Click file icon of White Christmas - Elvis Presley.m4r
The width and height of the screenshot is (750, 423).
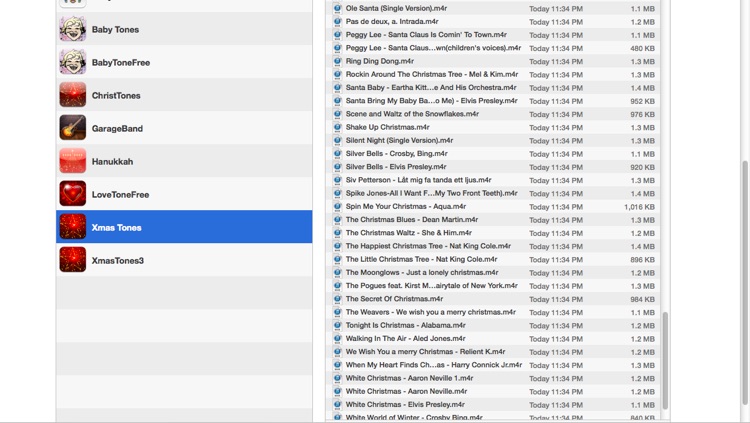(337, 404)
